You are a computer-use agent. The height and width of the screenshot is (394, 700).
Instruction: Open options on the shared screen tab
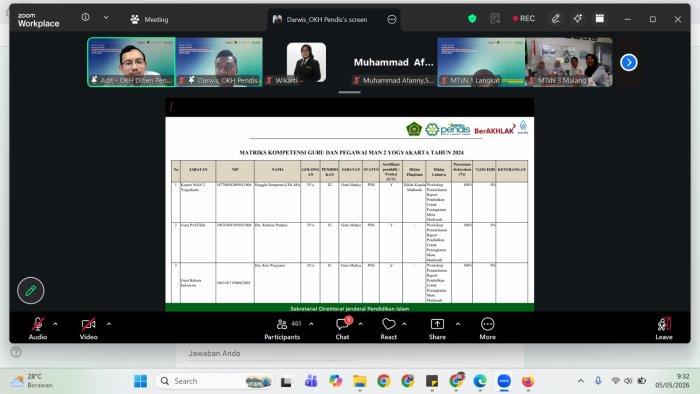tap(392, 19)
